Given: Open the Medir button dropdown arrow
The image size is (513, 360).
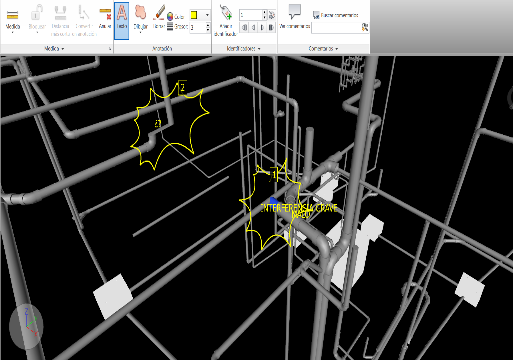Looking at the screenshot, I should [x=13, y=32].
